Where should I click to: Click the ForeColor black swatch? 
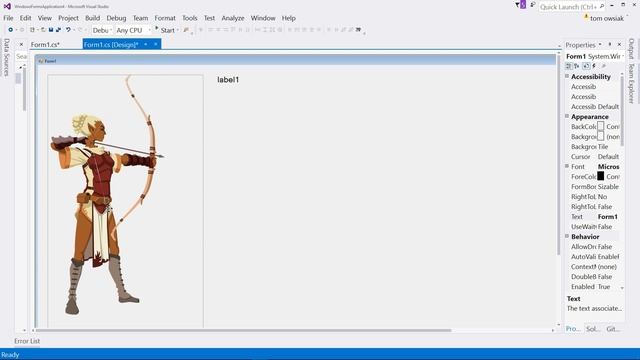pyautogui.click(x=600, y=176)
